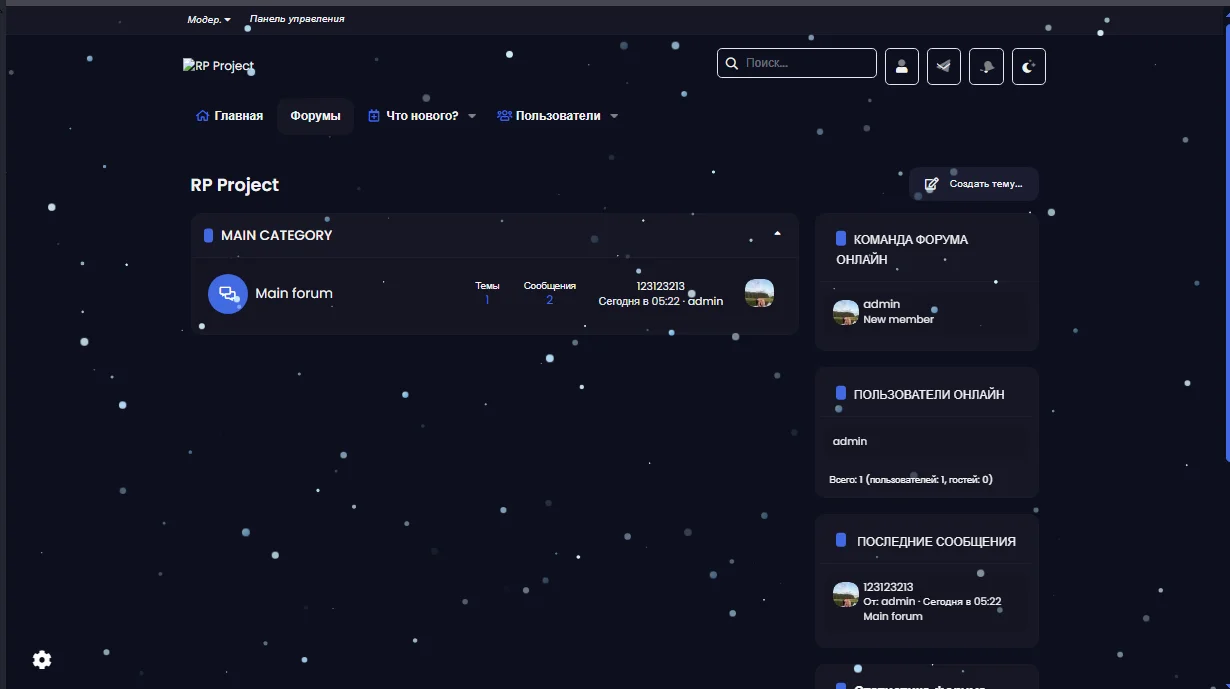Click admin avatar in forum team online block
The image size is (1230, 689).
846,312
